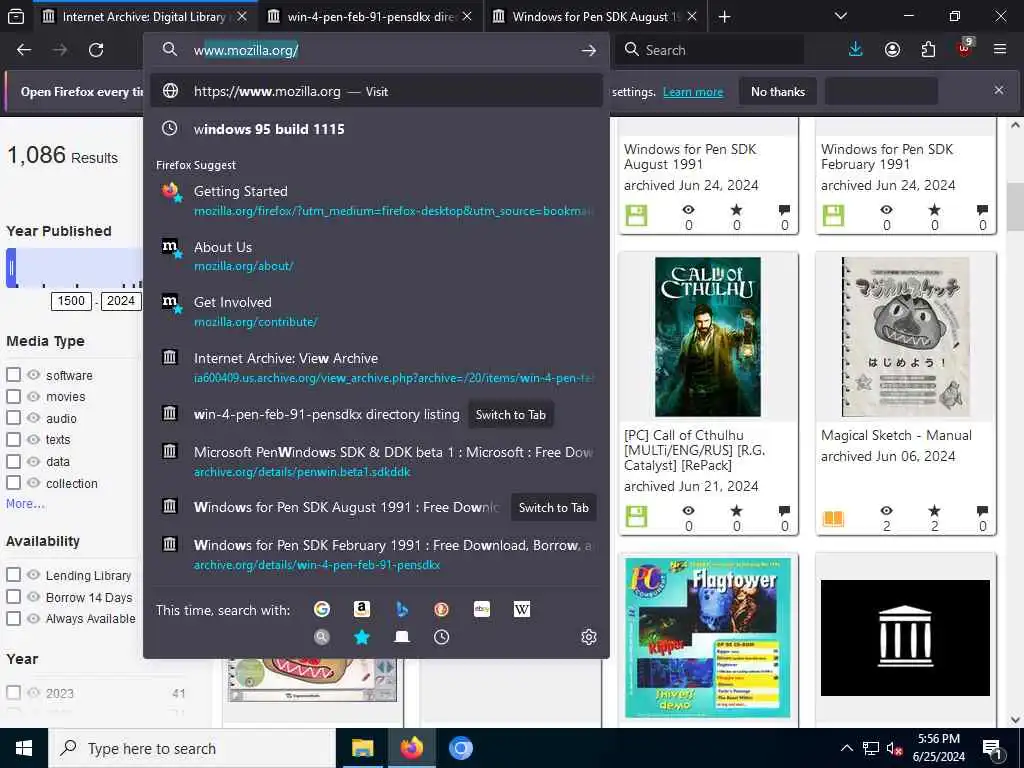The image size is (1024, 768).
Task: Search this time with Wikipedia
Action: (x=522, y=609)
